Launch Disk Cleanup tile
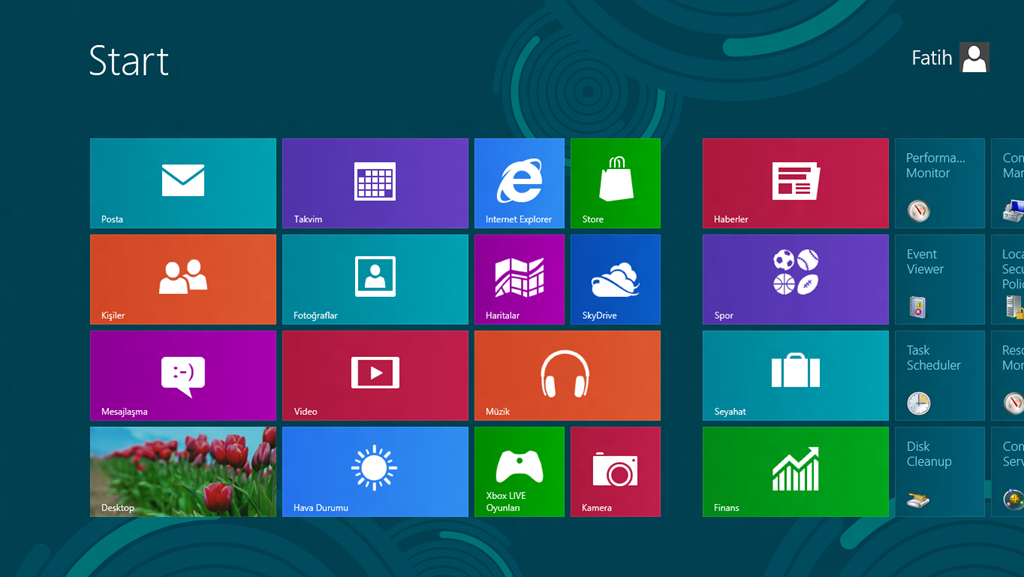The width and height of the screenshot is (1024, 577). click(x=940, y=472)
